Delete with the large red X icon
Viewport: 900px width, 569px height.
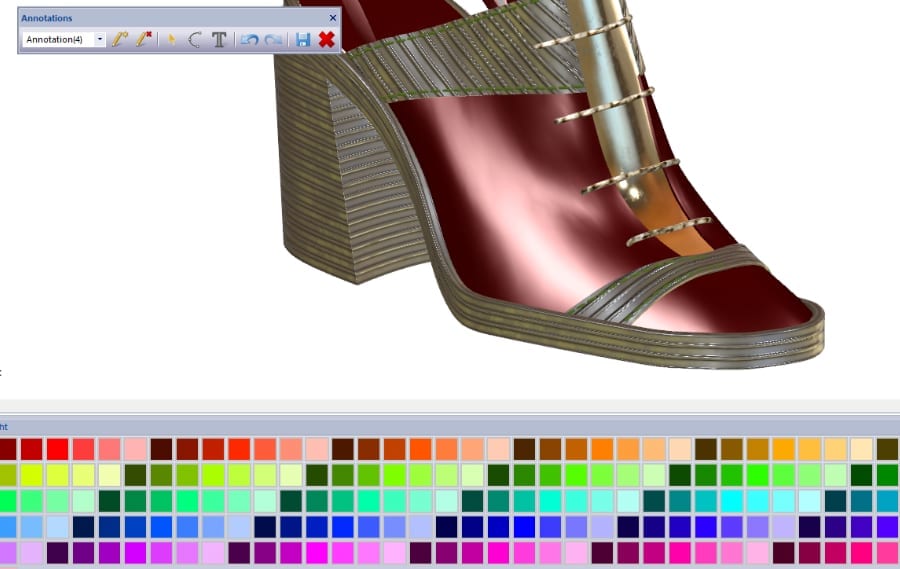tap(327, 40)
